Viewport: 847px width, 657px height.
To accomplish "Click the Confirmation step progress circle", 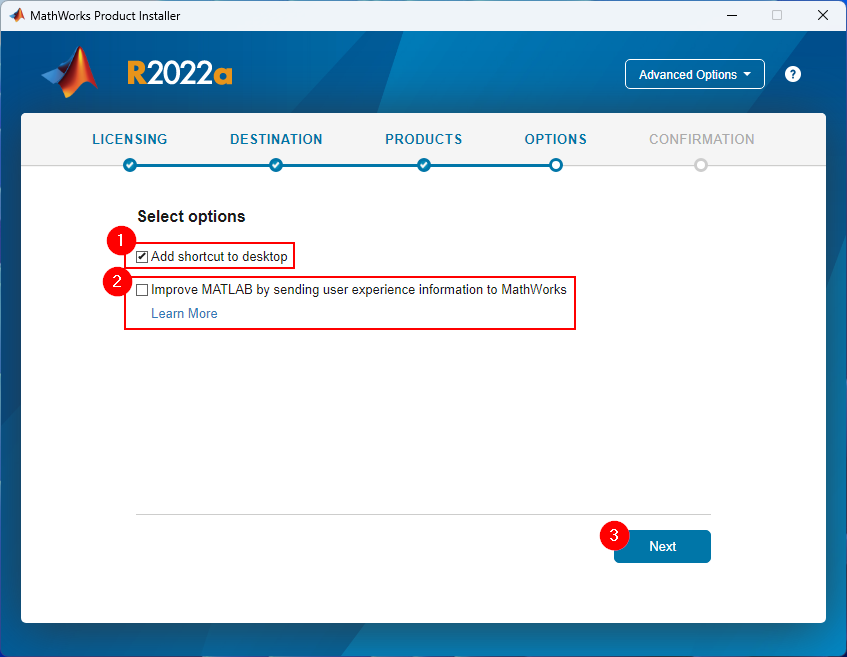I will (701, 165).
